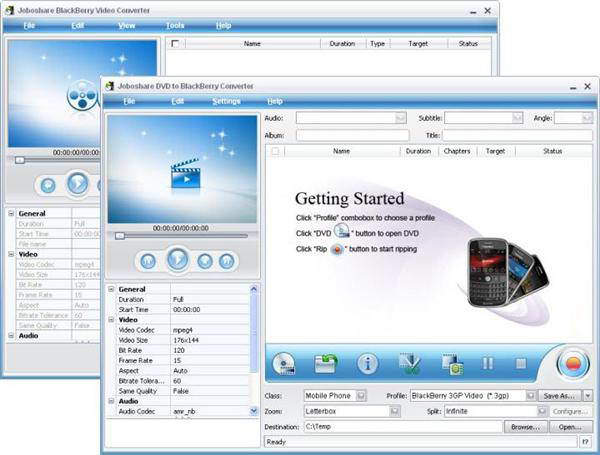Click the folder with green arrow toolbar icon

coord(326,363)
